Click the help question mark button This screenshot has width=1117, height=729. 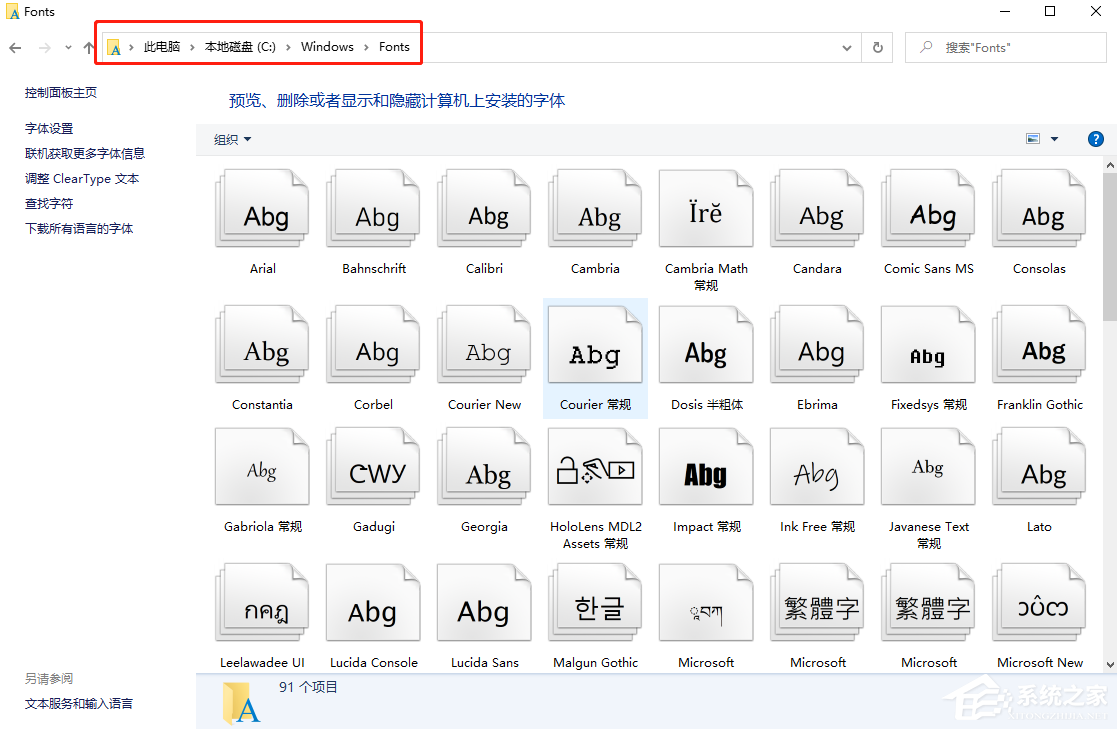1096,139
